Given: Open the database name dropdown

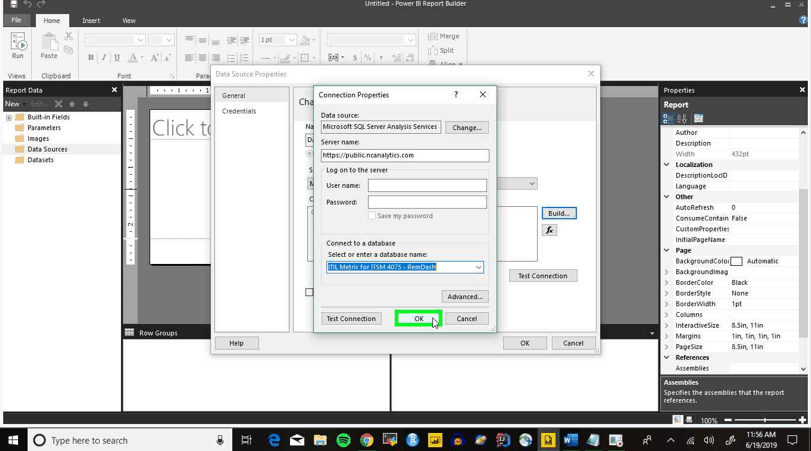Looking at the screenshot, I should (478, 267).
